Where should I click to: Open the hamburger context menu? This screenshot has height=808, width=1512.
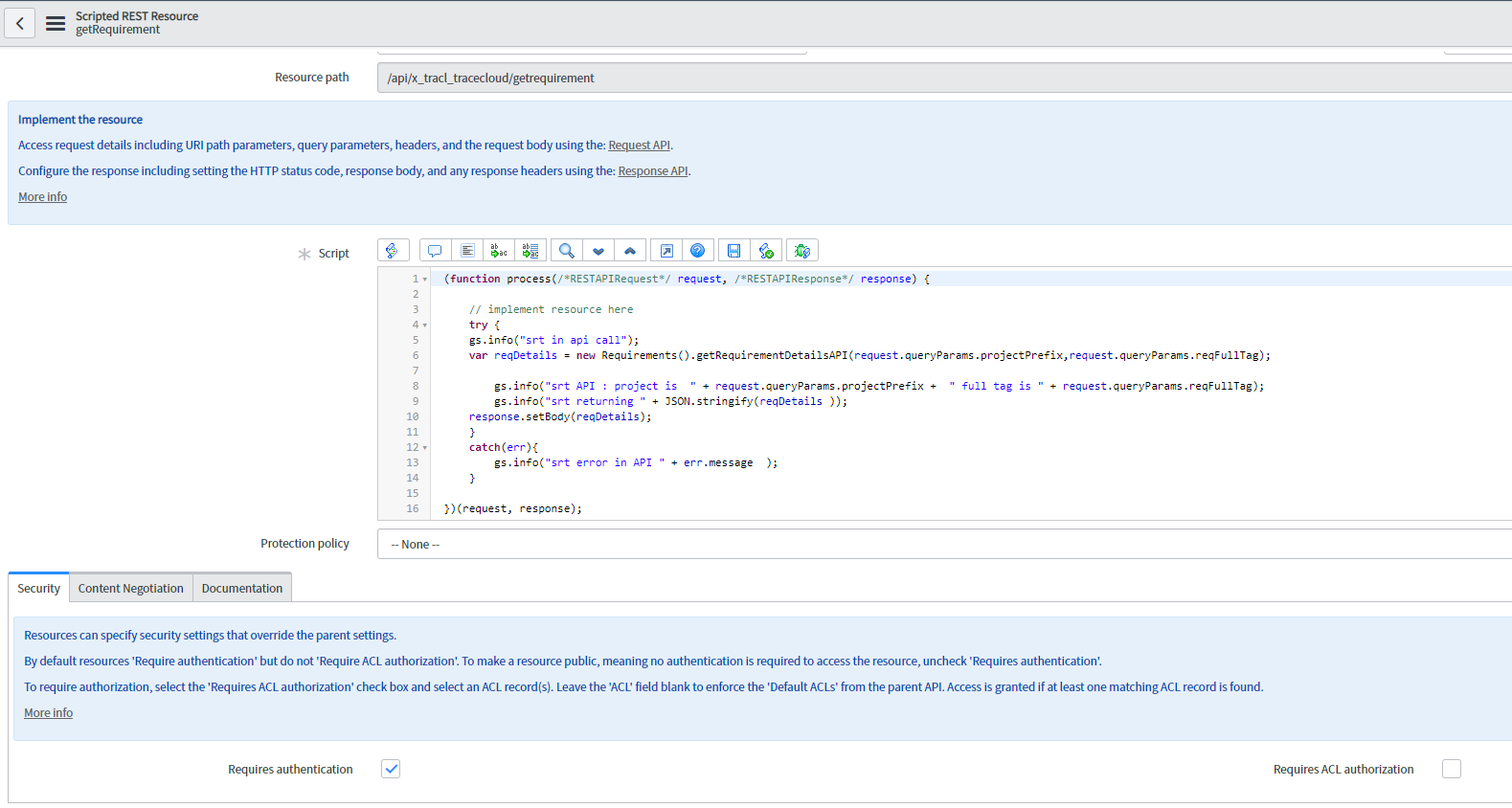pos(56,23)
